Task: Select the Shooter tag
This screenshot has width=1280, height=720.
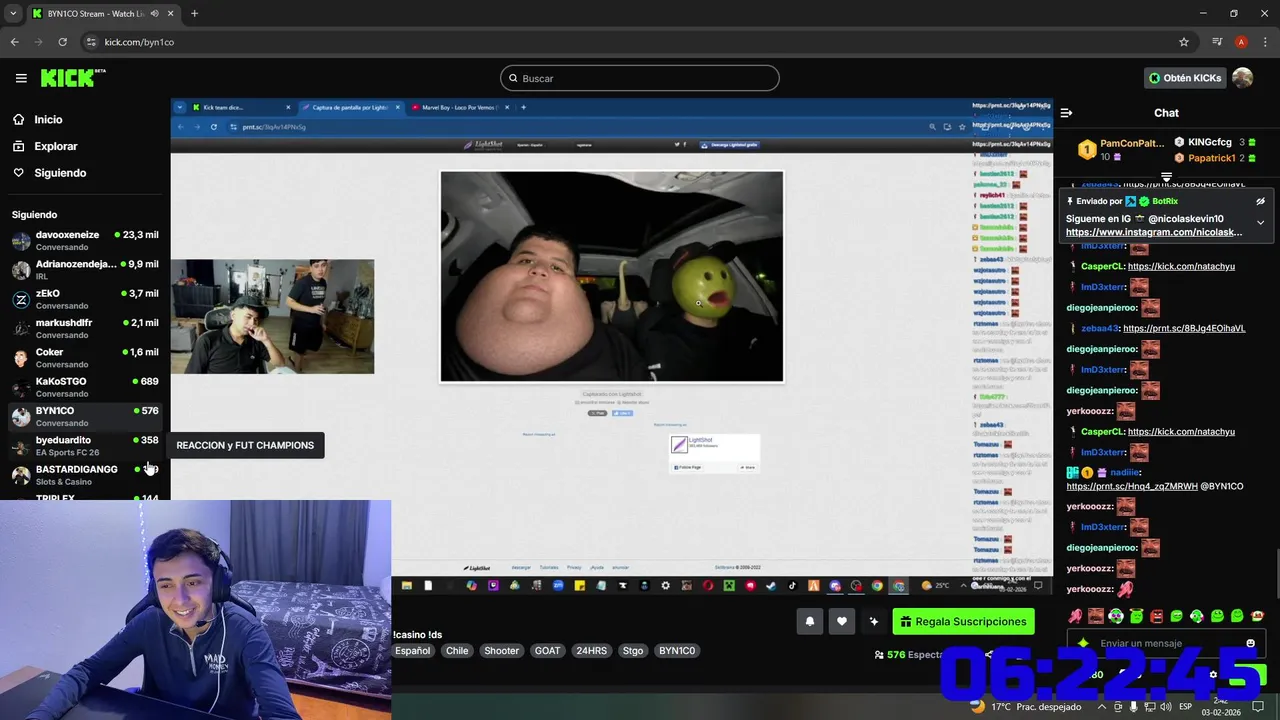Action: click(501, 650)
